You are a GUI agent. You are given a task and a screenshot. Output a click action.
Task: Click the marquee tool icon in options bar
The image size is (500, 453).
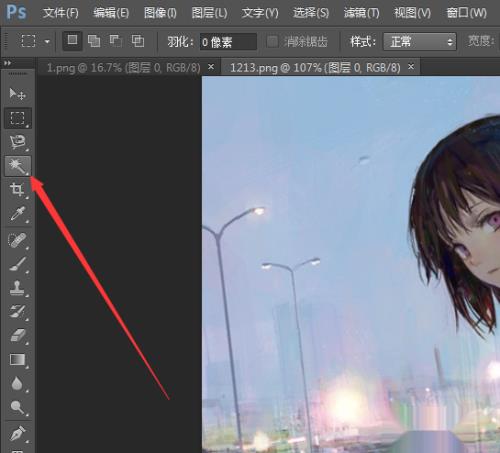(x=28, y=41)
